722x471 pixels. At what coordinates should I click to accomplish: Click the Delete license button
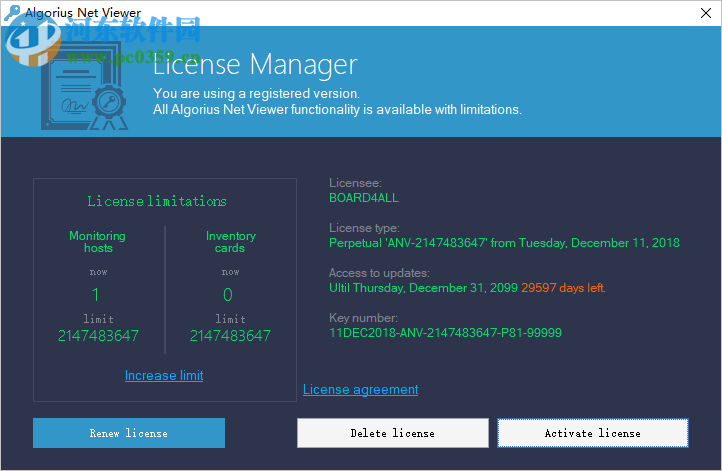click(x=393, y=433)
